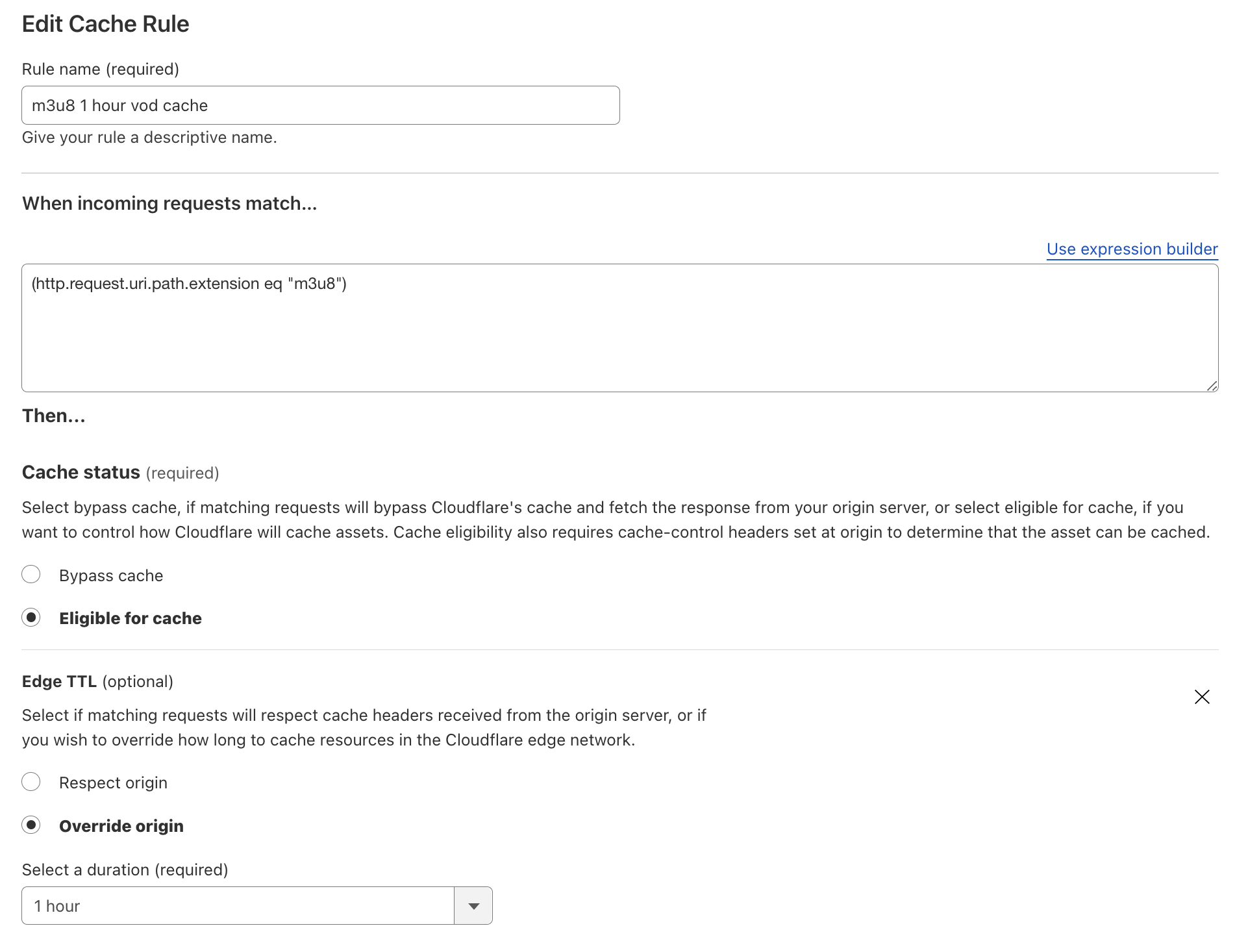Click the 'When incoming requests match...' heading
The image size is (1248, 952).
[169, 204]
